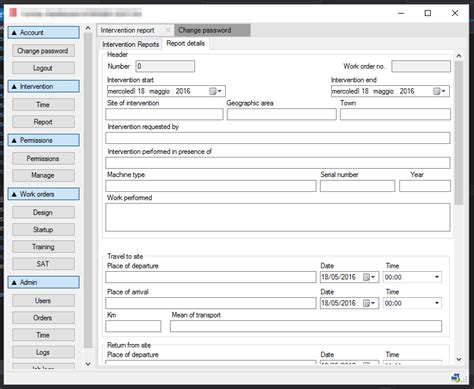Screen dimensions: 474x389
Task: Click sidebar scrollbar up arrow
Action: (x=88, y=28)
